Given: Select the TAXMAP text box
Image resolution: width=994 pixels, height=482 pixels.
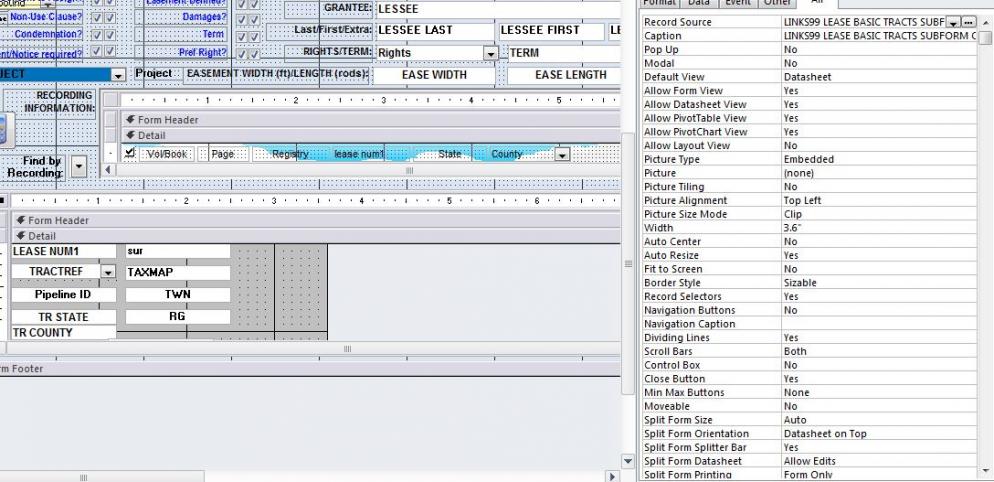Looking at the screenshot, I should tap(178, 273).
